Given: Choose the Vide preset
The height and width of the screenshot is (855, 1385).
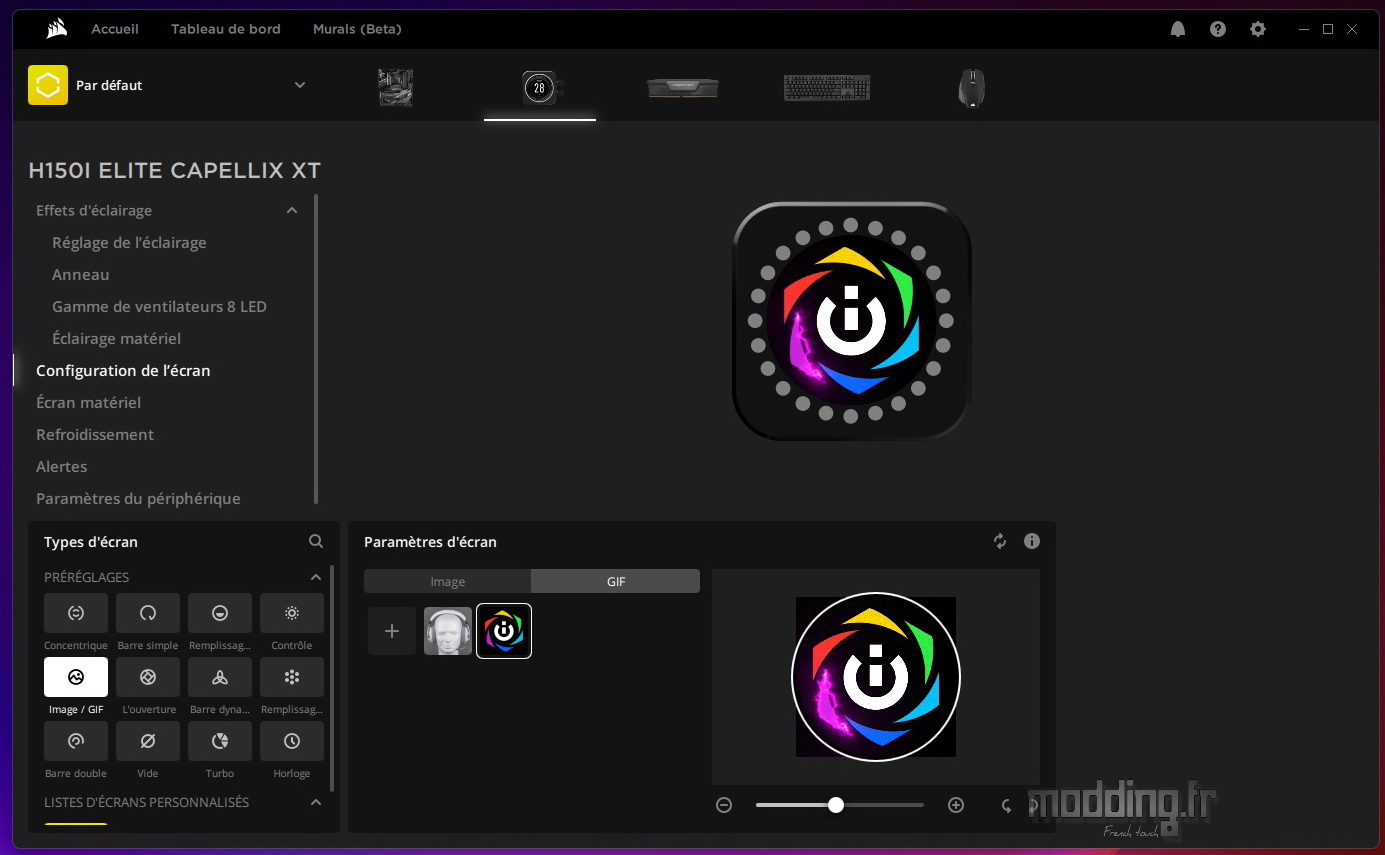Looking at the screenshot, I should [148, 741].
